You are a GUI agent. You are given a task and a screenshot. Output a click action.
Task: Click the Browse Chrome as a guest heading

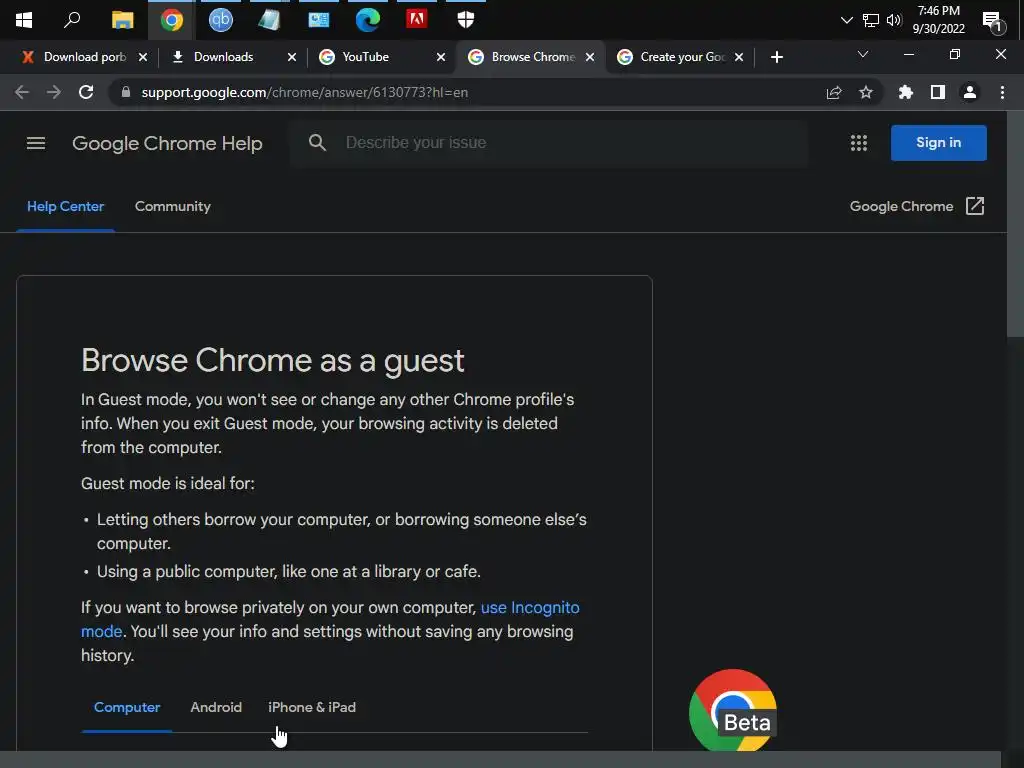[272, 360]
